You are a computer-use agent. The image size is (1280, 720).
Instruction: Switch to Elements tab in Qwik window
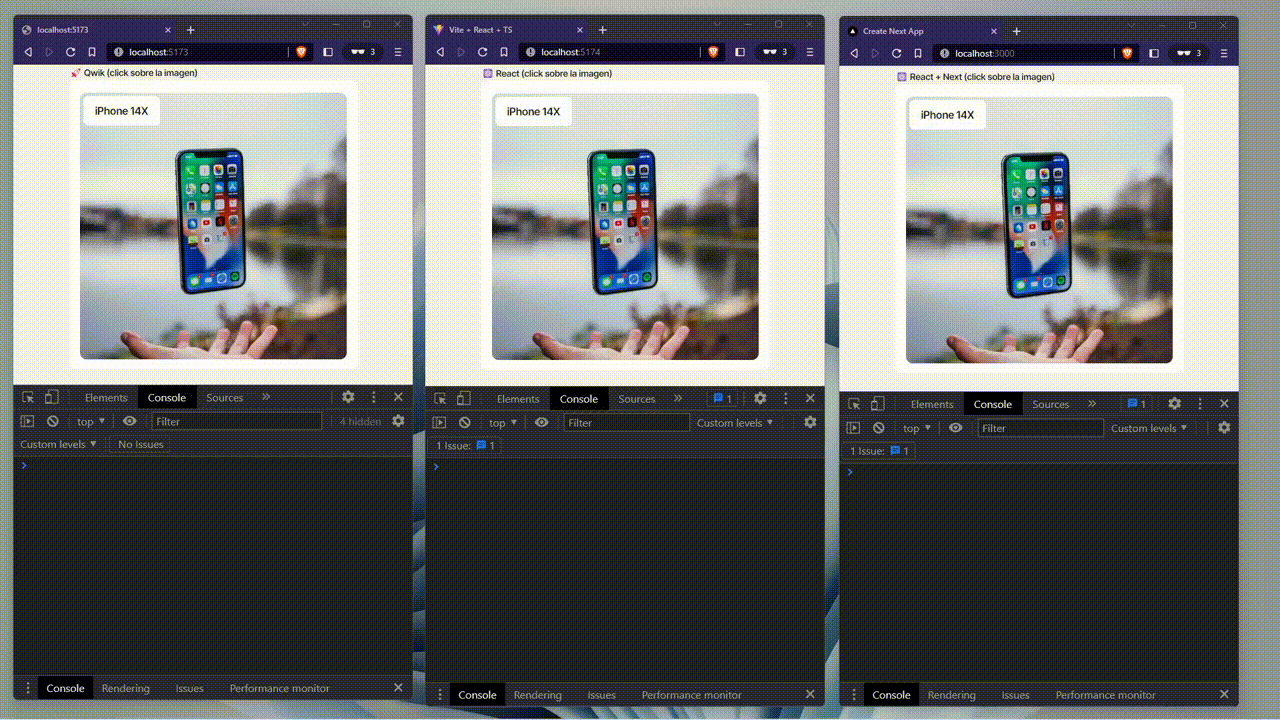pos(106,397)
